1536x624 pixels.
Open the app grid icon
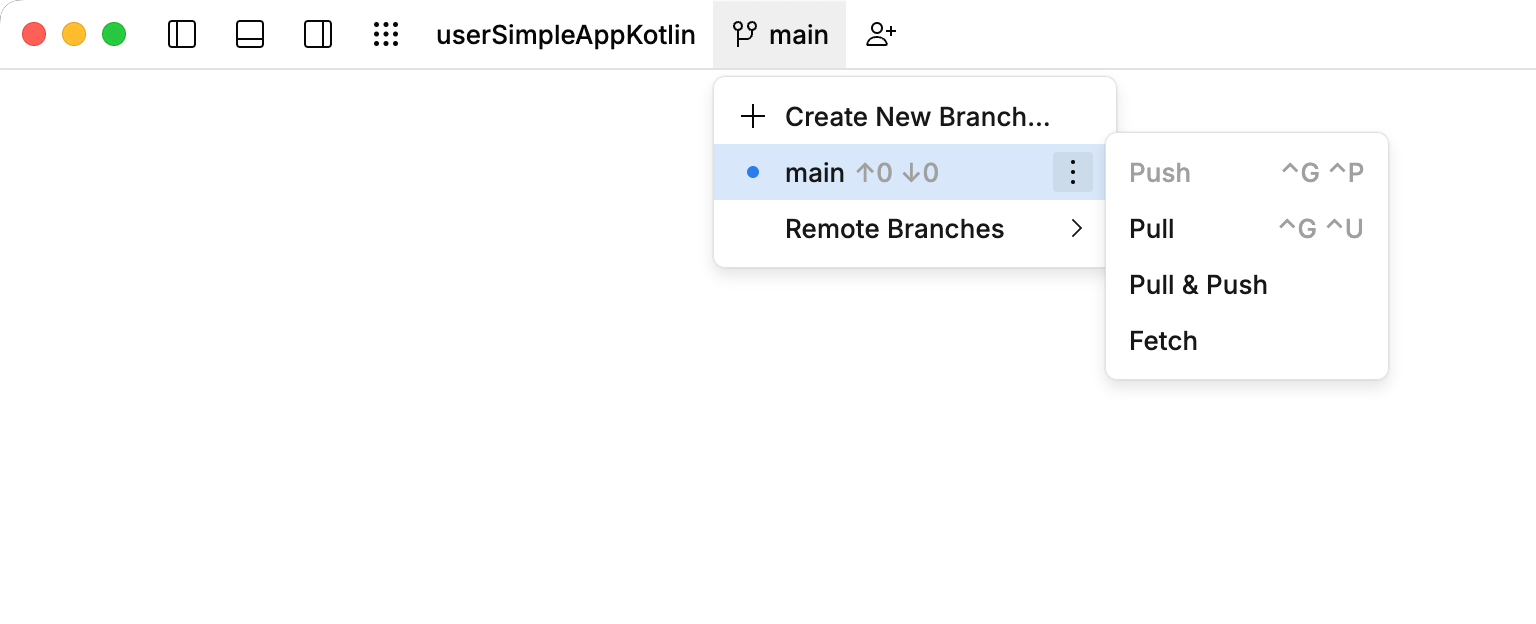pyautogui.click(x=386, y=34)
